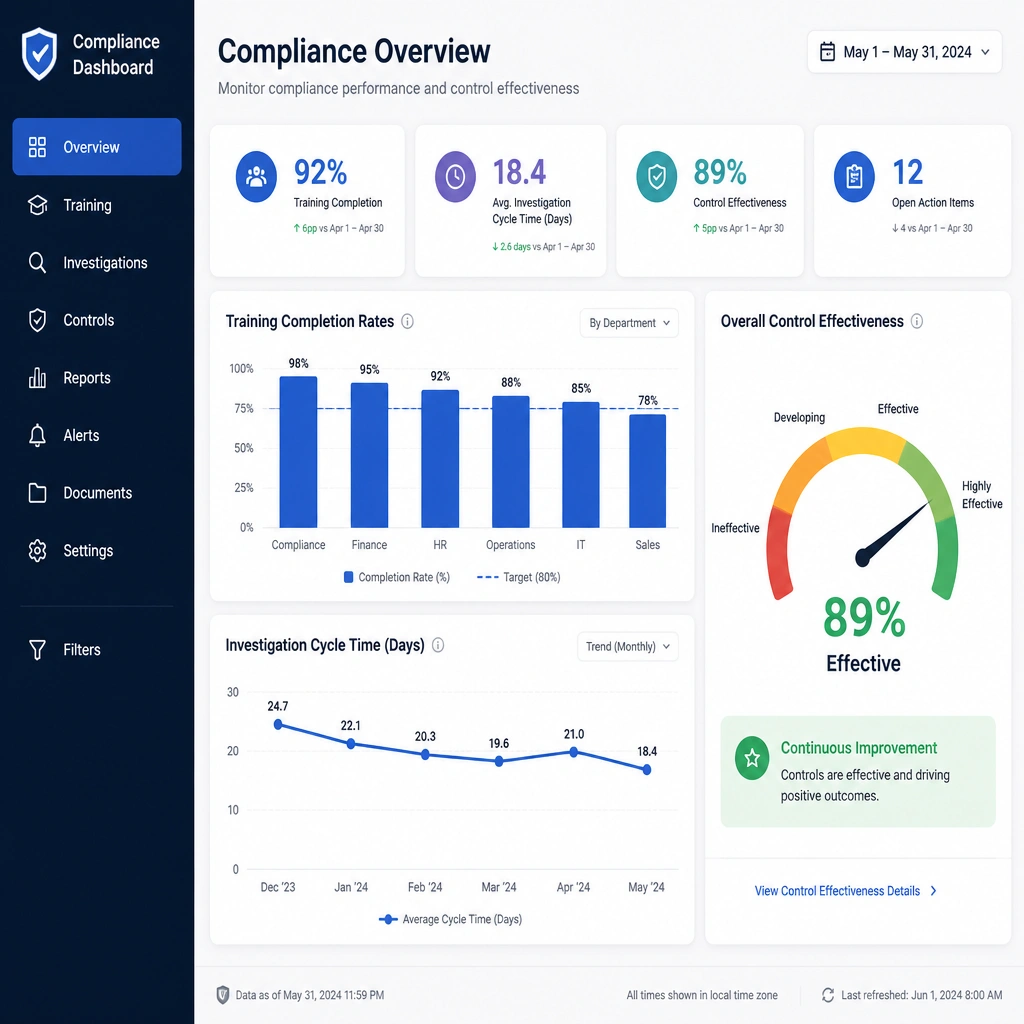
Task: Click info icon beside Overall Control Effectiveness
Action: pos(917,321)
